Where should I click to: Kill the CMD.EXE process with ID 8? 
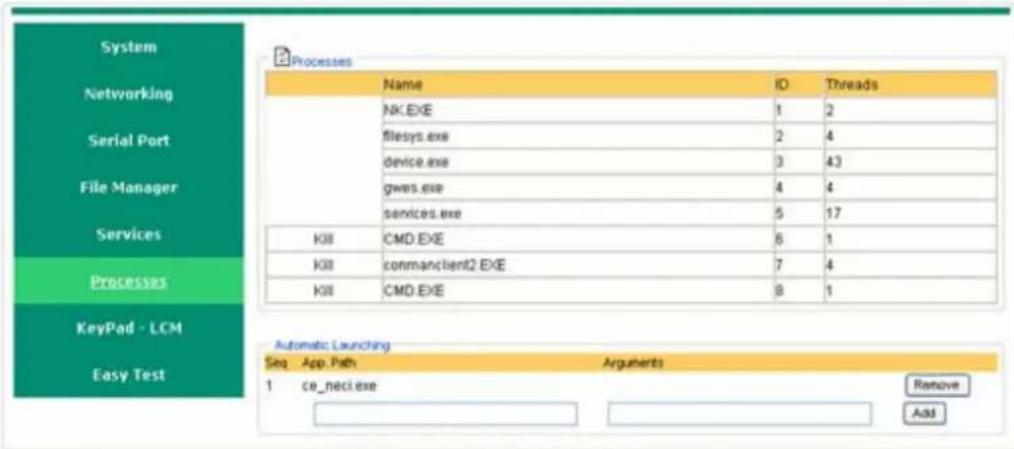point(321,291)
